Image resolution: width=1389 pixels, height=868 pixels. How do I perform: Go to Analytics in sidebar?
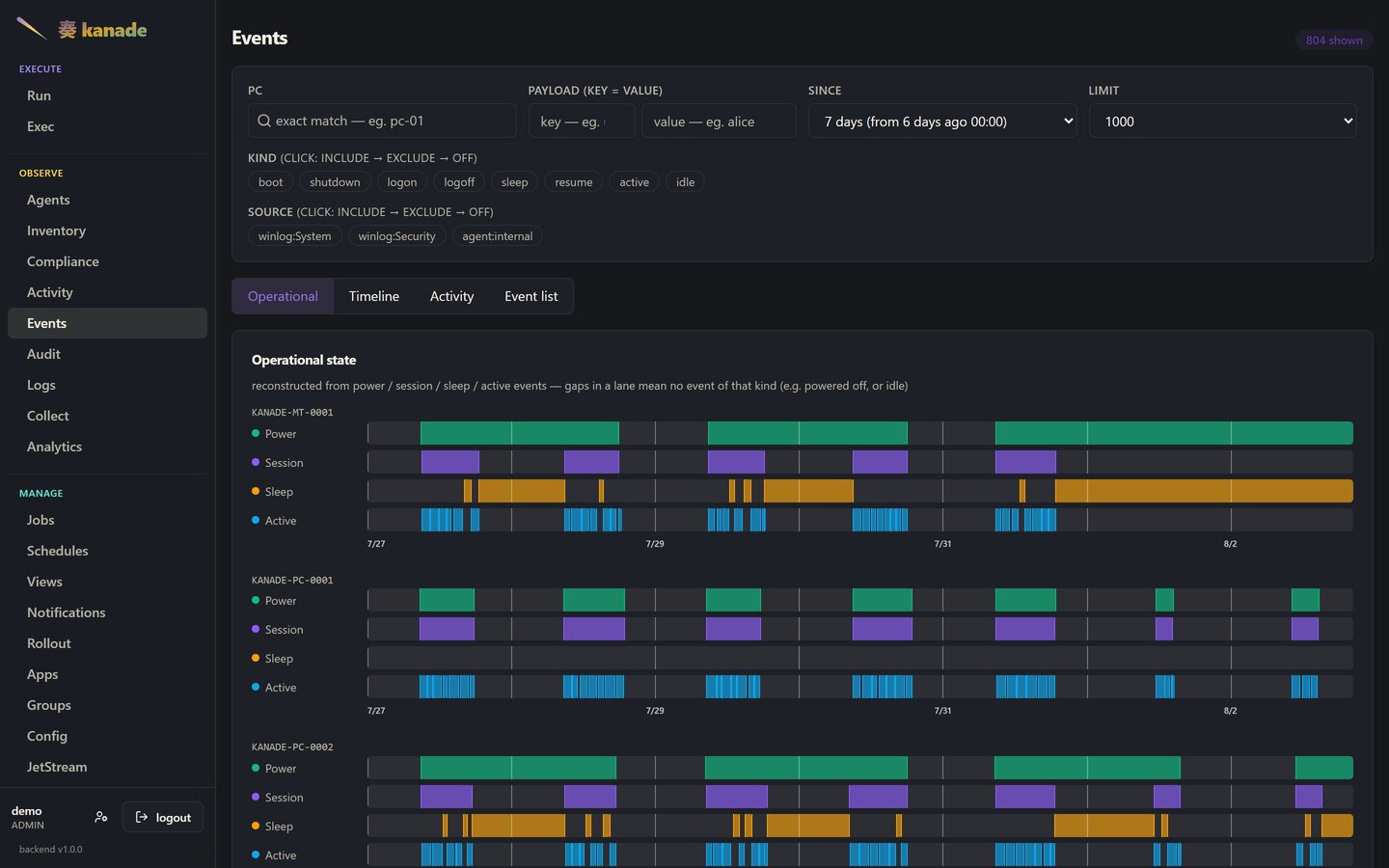click(x=107, y=447)
